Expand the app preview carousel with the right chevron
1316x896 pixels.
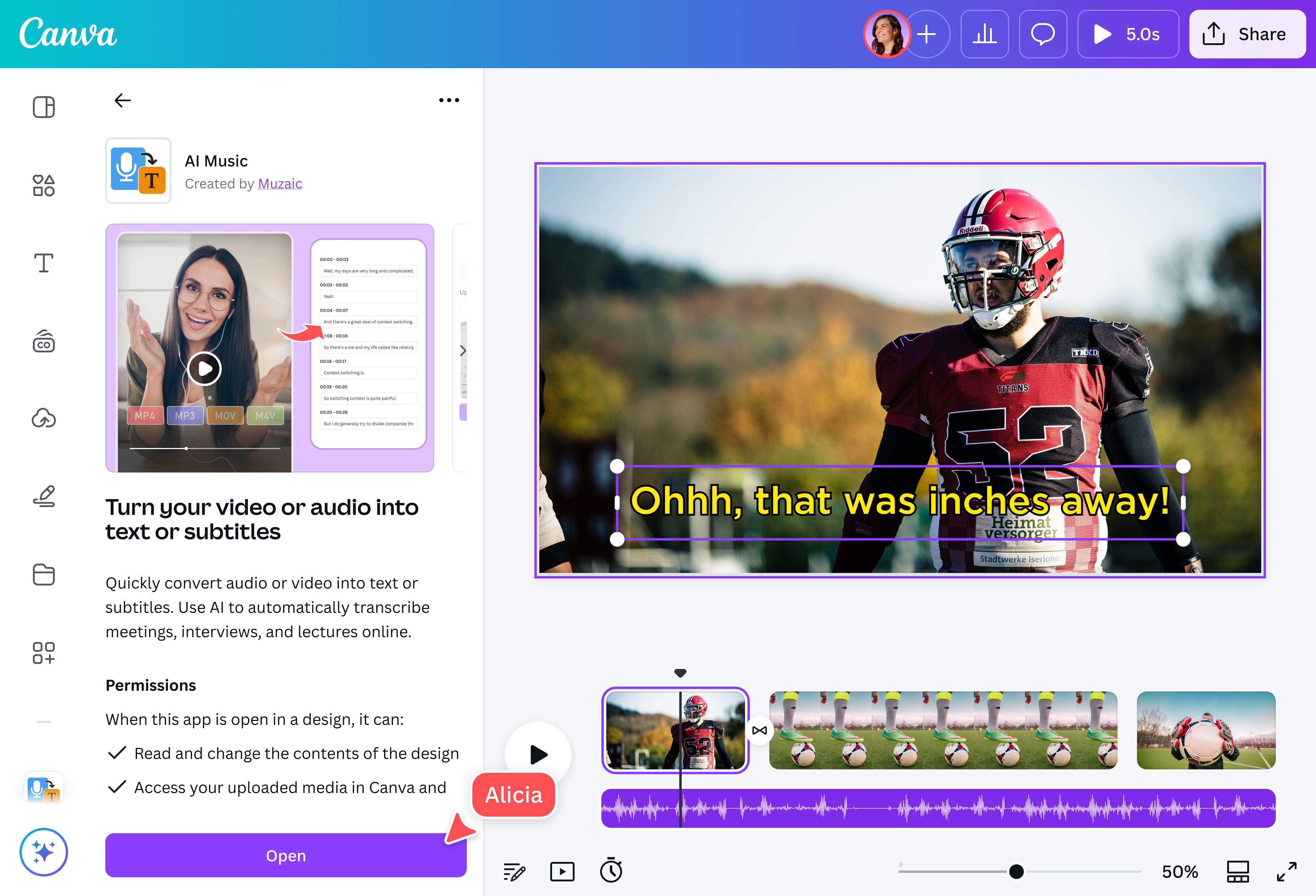pyautogui.click(x=463, y=351)
